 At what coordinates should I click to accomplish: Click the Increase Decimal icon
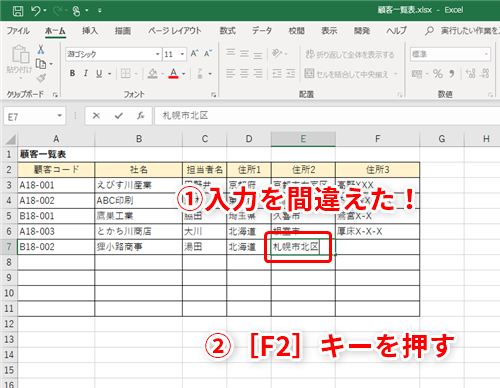point(470,74)
